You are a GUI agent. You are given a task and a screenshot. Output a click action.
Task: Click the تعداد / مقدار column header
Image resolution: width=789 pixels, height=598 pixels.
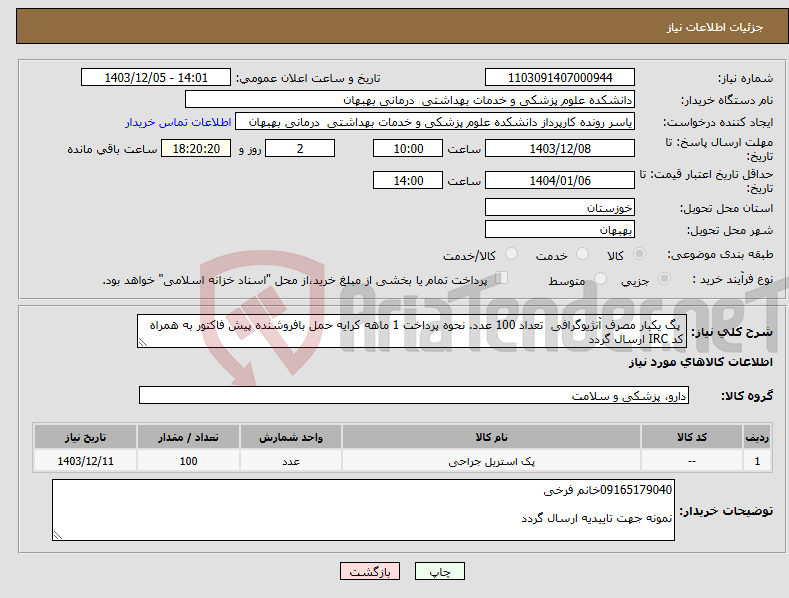[x=188, y=437]
